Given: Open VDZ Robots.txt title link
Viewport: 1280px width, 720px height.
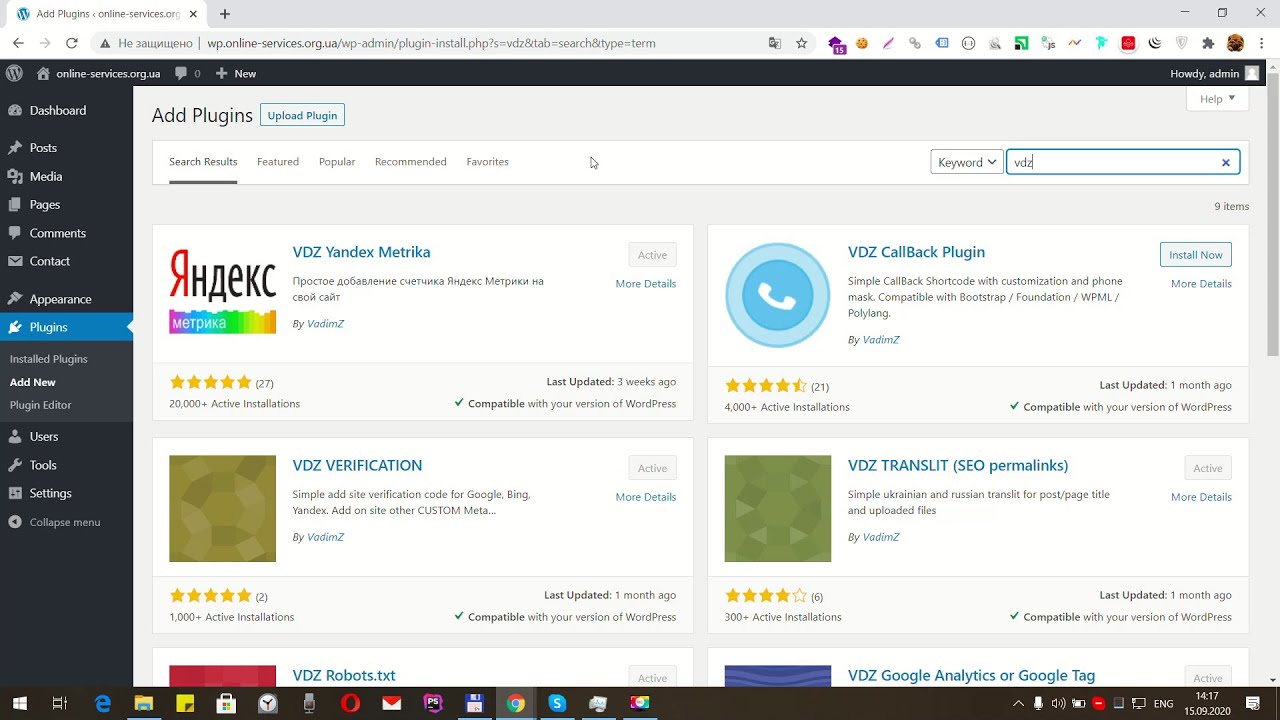Looking at the screenshot, I should click(344, 676).
